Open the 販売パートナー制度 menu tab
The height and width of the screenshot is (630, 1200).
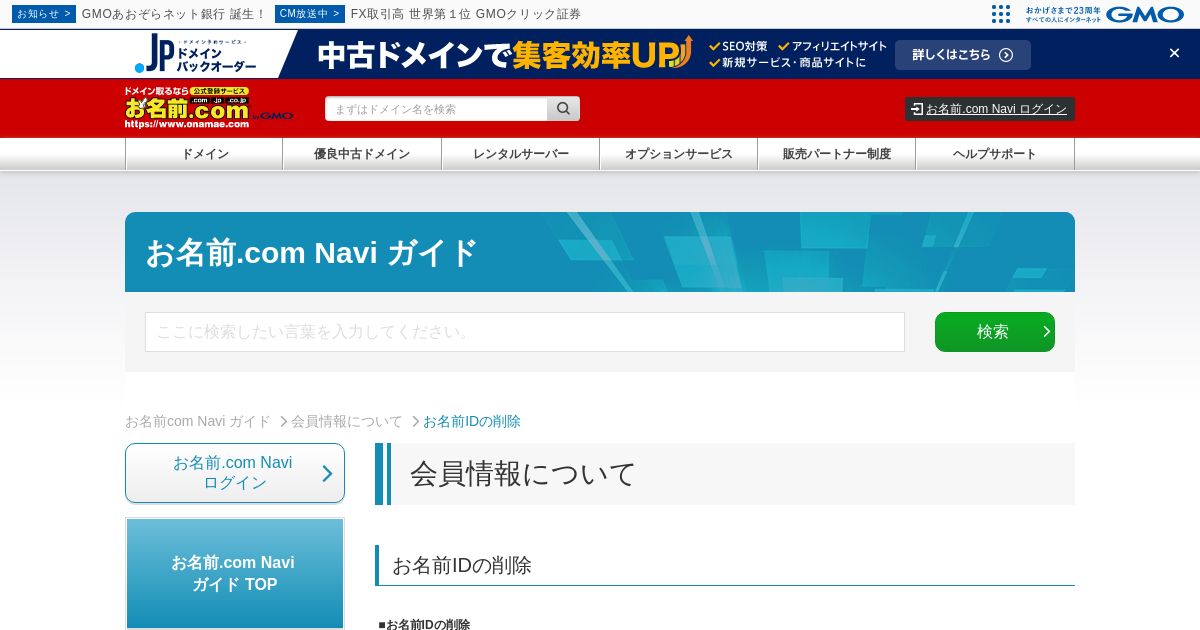836,154
